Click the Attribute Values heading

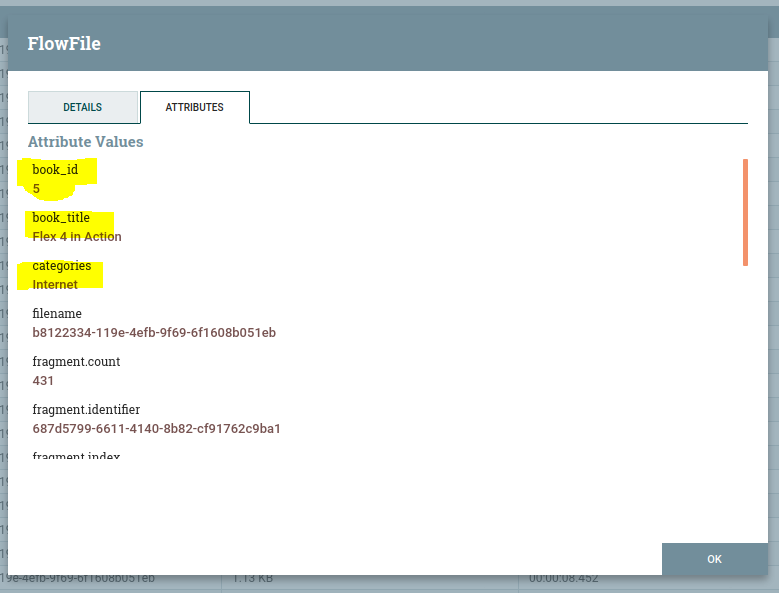point(86,142)
